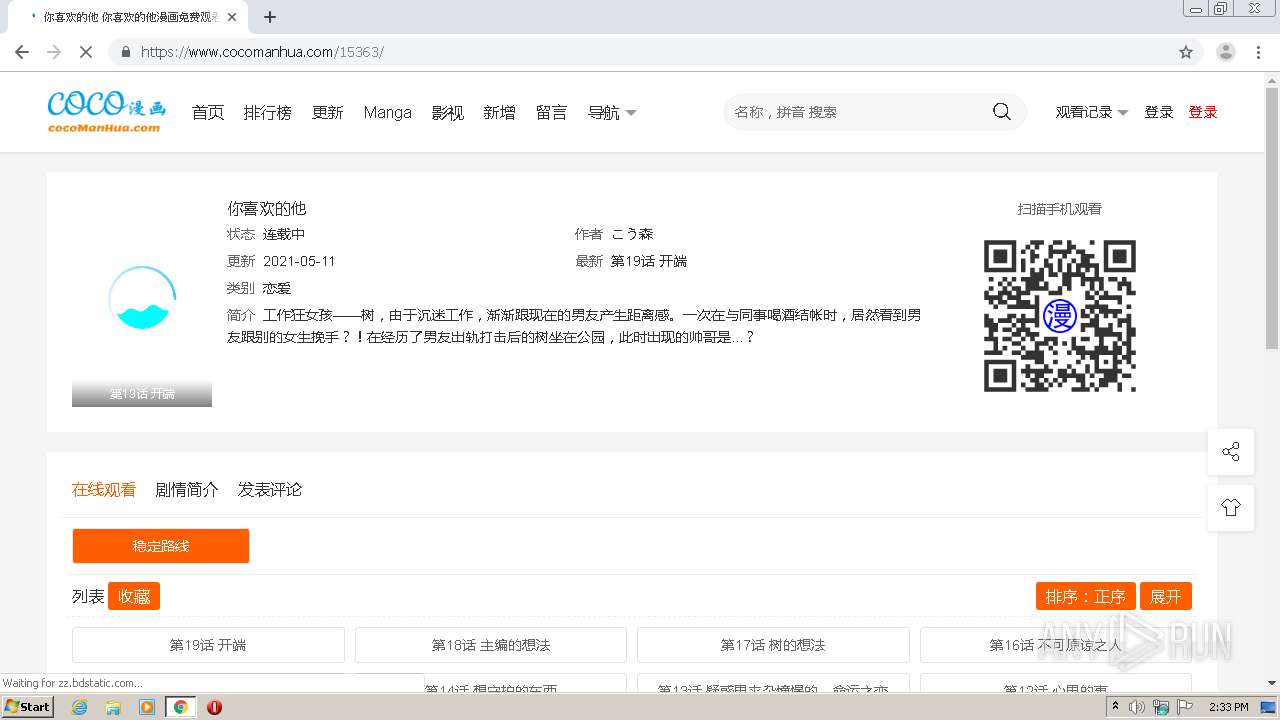Click black 登录 link
This screenshot has width=1280, height=720.
[1159, 112]
